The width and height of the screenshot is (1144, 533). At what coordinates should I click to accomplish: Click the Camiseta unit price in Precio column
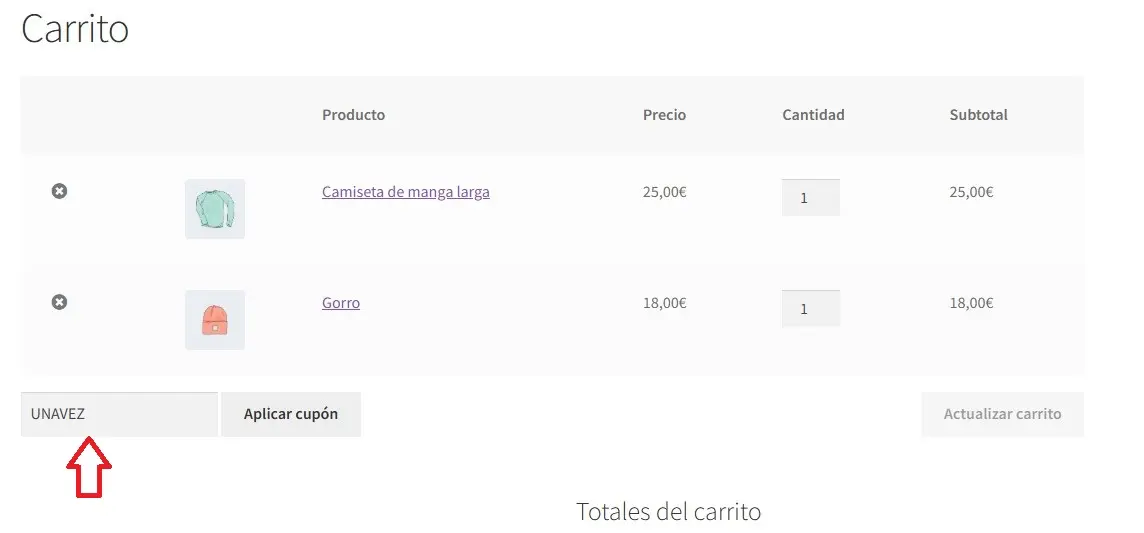click(x=664, y=192)
